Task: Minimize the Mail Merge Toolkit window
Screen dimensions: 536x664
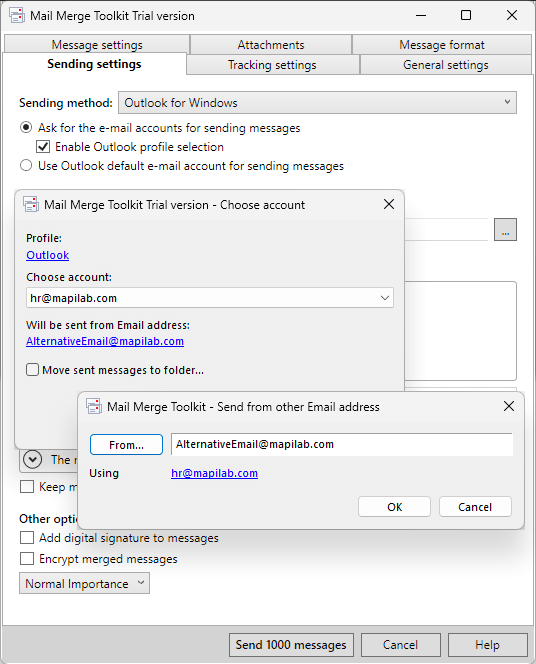Action: click(x=421, y=15)
